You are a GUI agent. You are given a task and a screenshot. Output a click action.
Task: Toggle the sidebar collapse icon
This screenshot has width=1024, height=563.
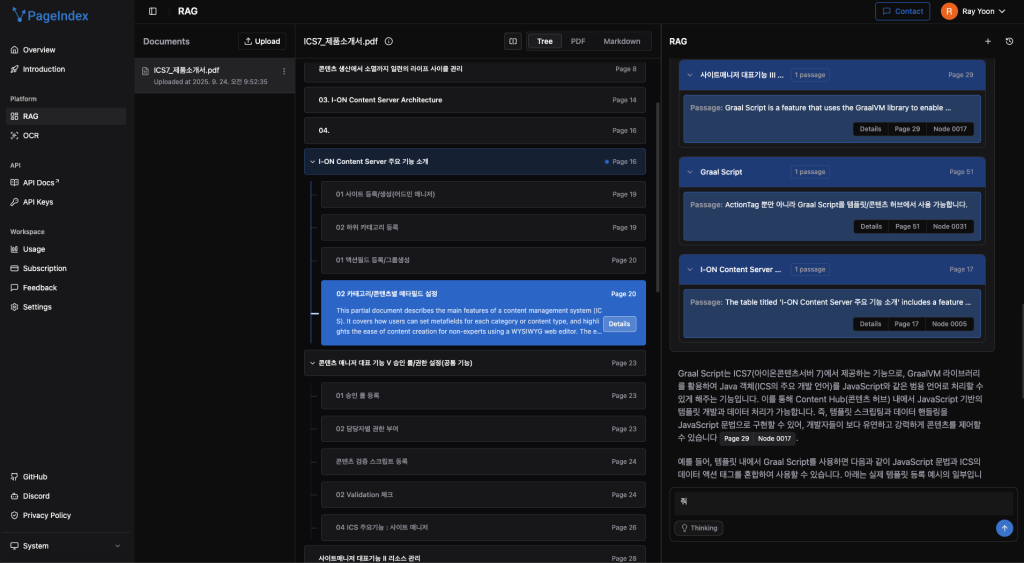point(152,11)
